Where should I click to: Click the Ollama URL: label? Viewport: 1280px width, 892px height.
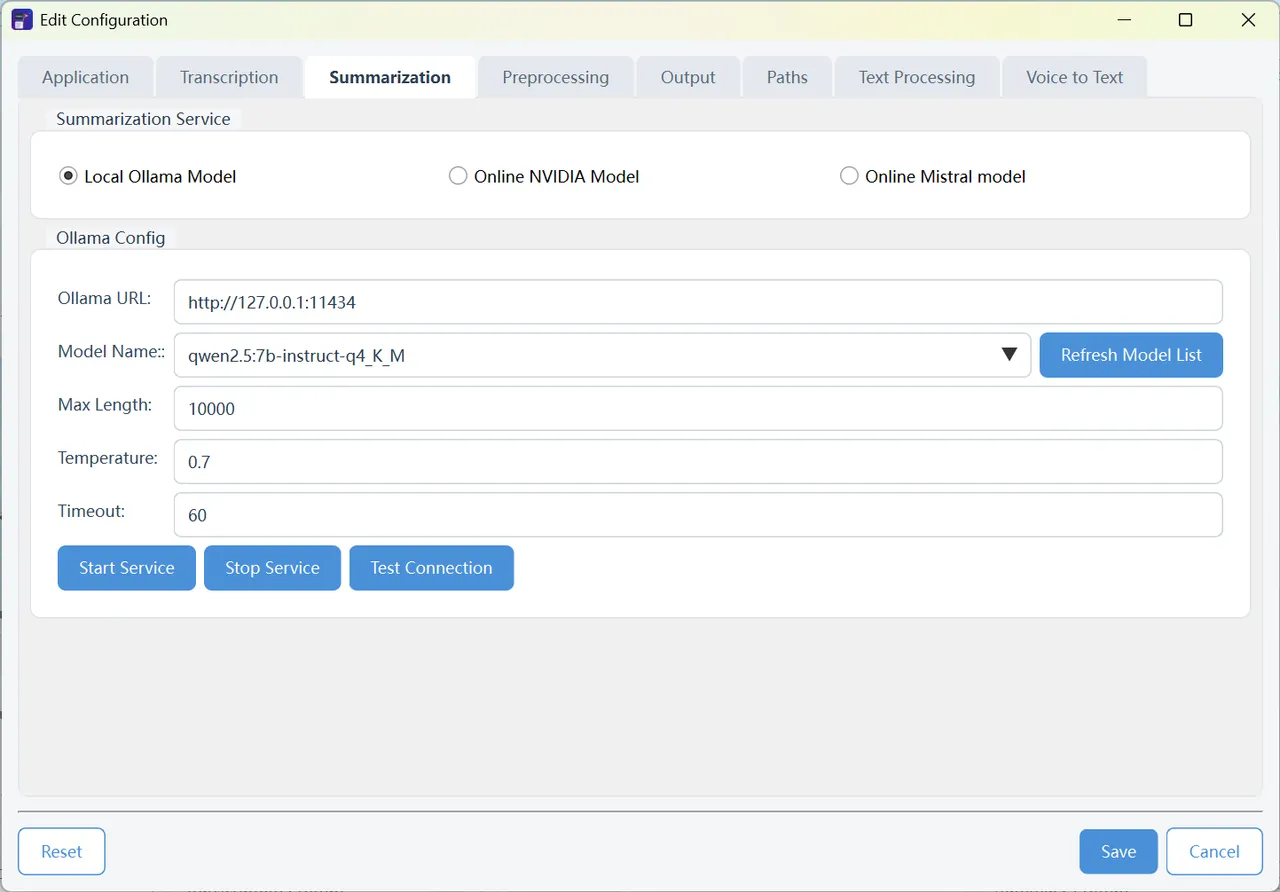(104, 298)
